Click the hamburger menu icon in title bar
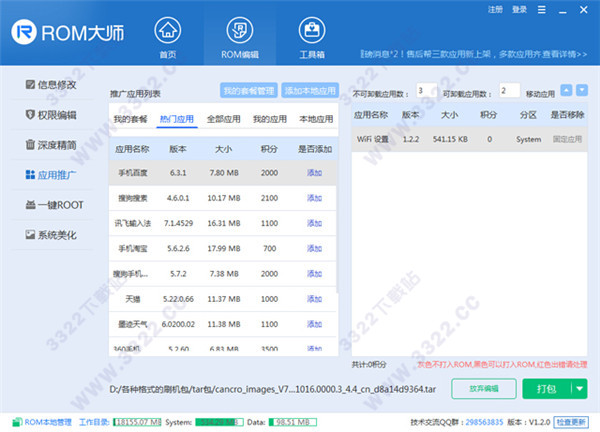Image resolution: width=600 pixels, height=432 pixels. tap(541, 9)
